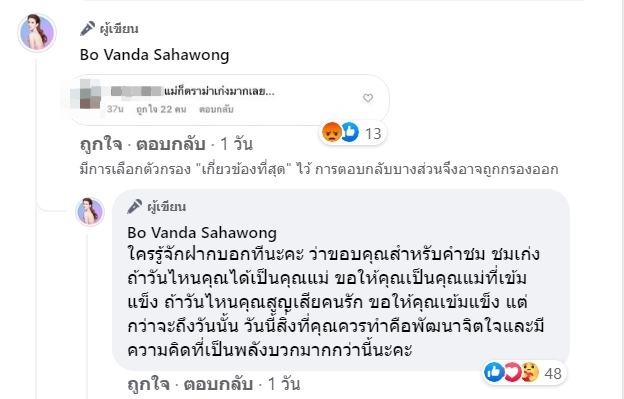Like the reply comment via ถูกใจ
This screenshot has width=624, height=399.
148,384
